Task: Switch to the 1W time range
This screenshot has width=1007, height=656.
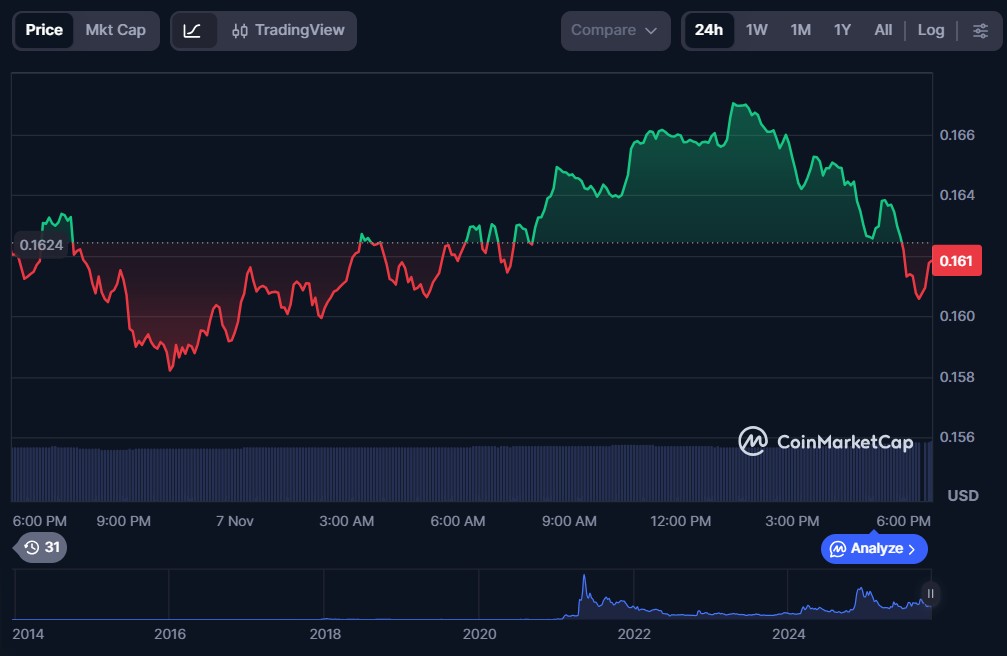Action: tap(756, 30)
